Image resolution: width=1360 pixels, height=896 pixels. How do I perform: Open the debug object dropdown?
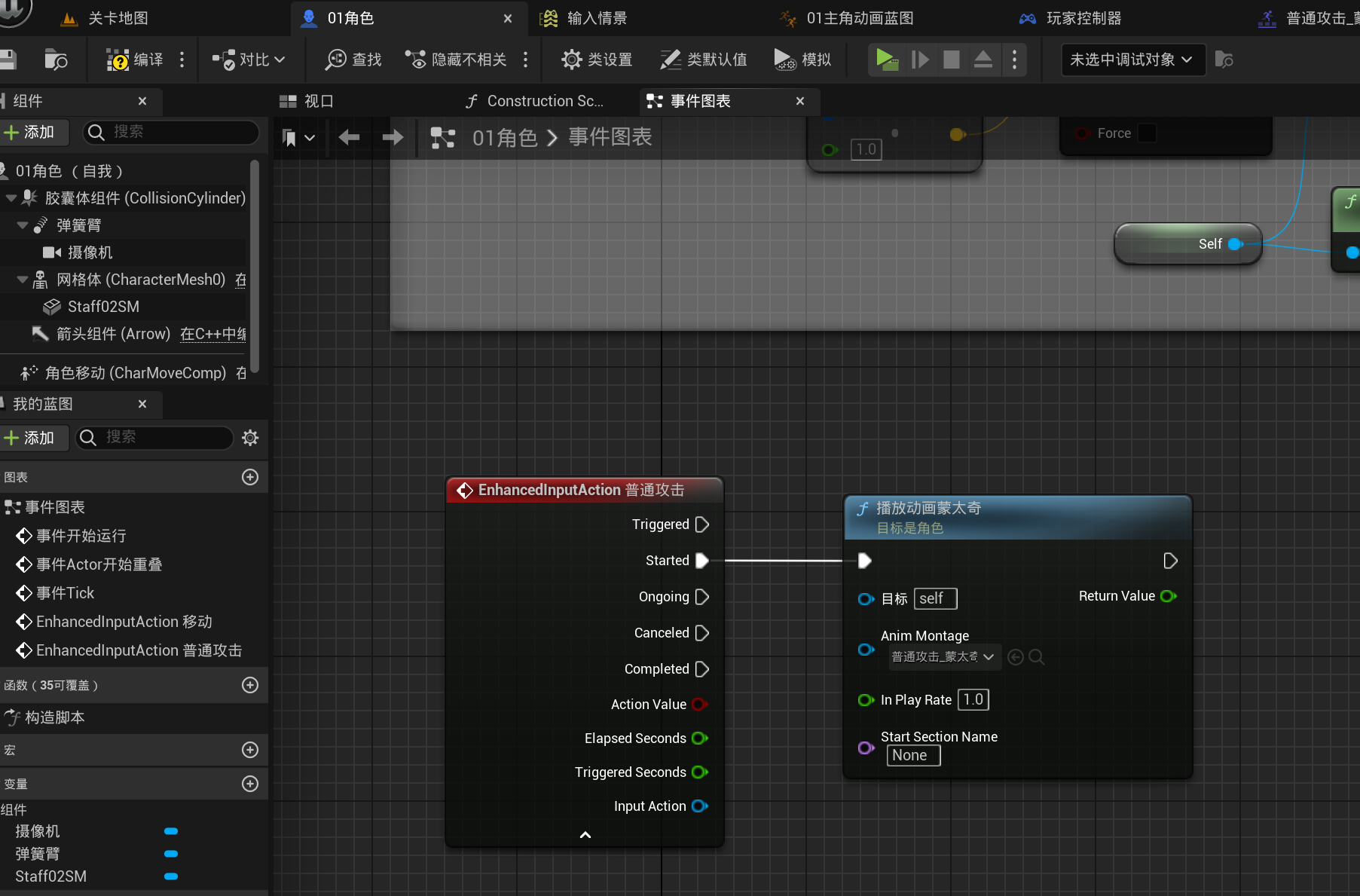1132,60
